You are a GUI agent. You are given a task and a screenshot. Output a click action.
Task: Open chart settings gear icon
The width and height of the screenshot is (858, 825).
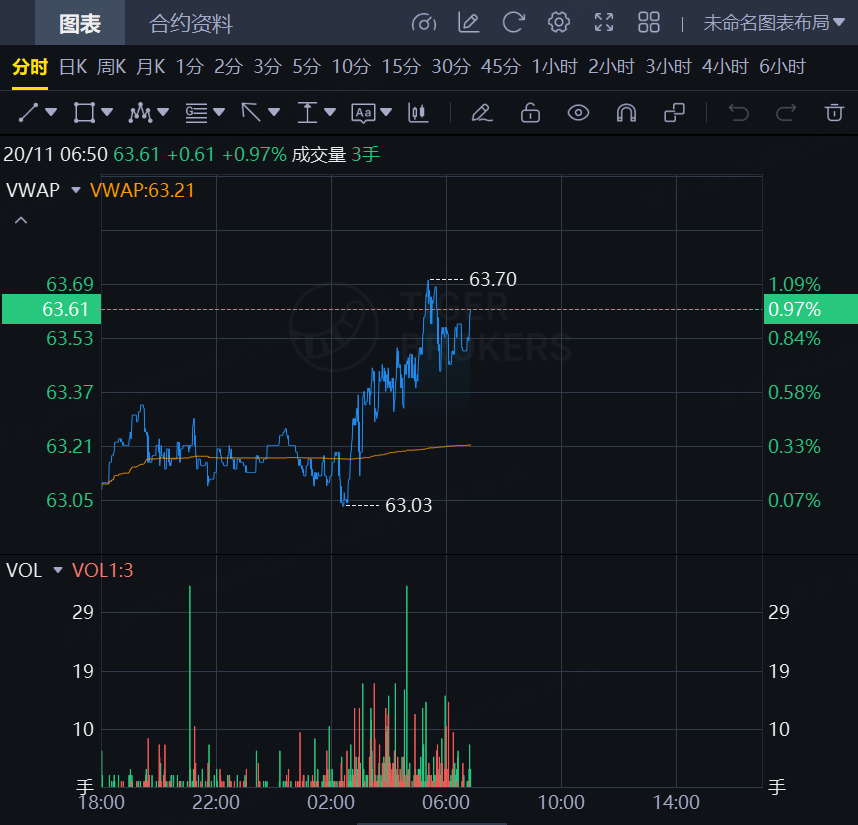click(x=559, y=22)
